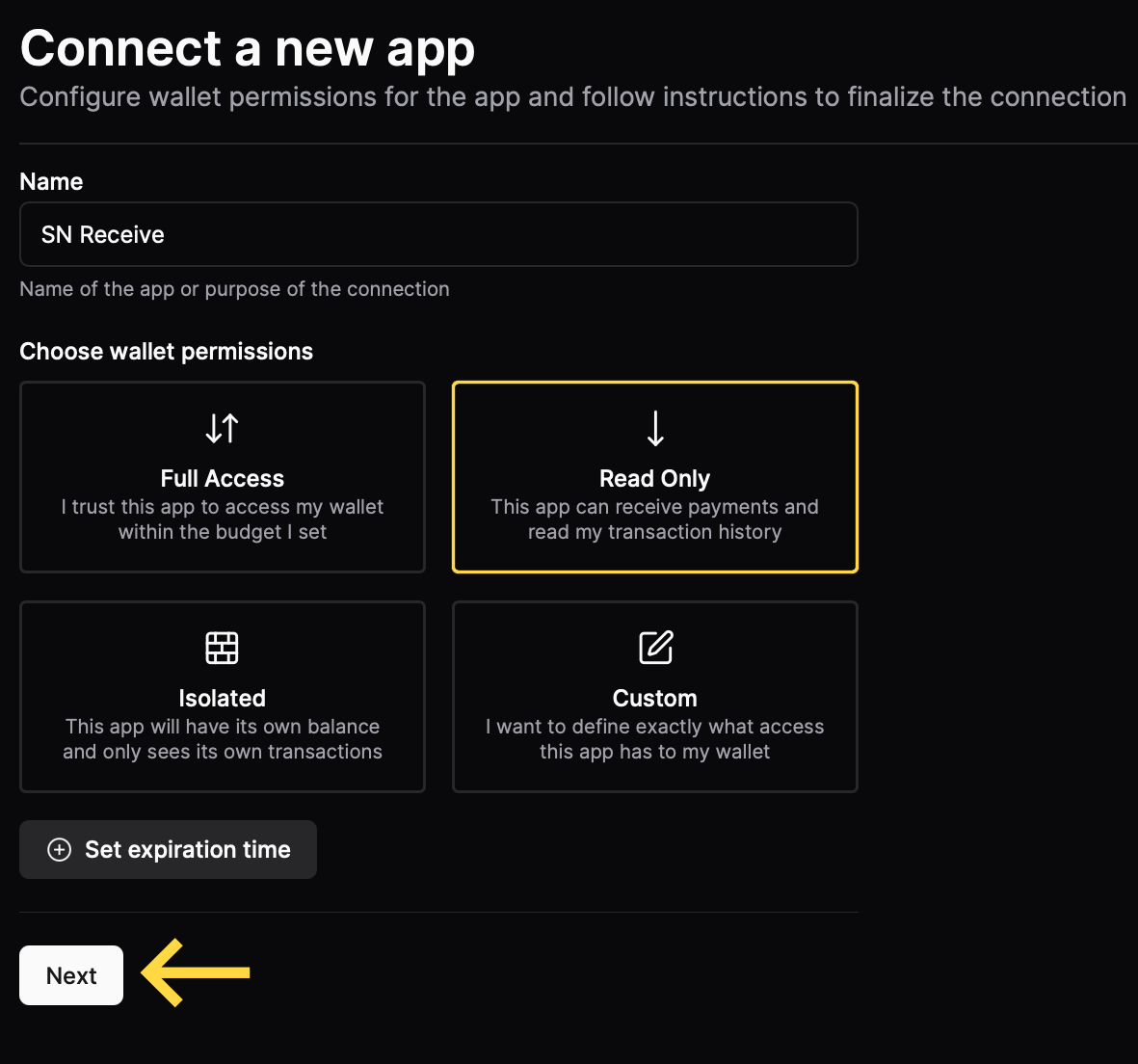Click the yellow arrow pointing at Next
This screenshot has width=1138, height=1064.
(x=196, y=972)
